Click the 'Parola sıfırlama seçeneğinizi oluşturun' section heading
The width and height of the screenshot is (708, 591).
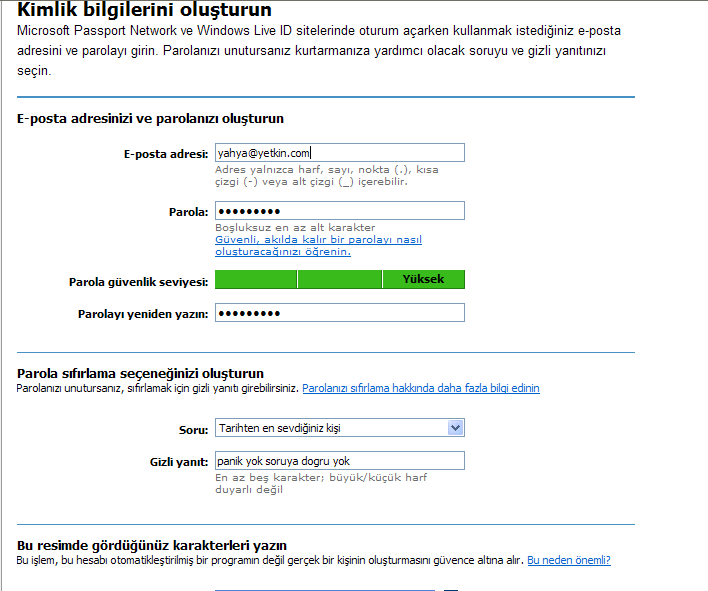tap(140, 373)
